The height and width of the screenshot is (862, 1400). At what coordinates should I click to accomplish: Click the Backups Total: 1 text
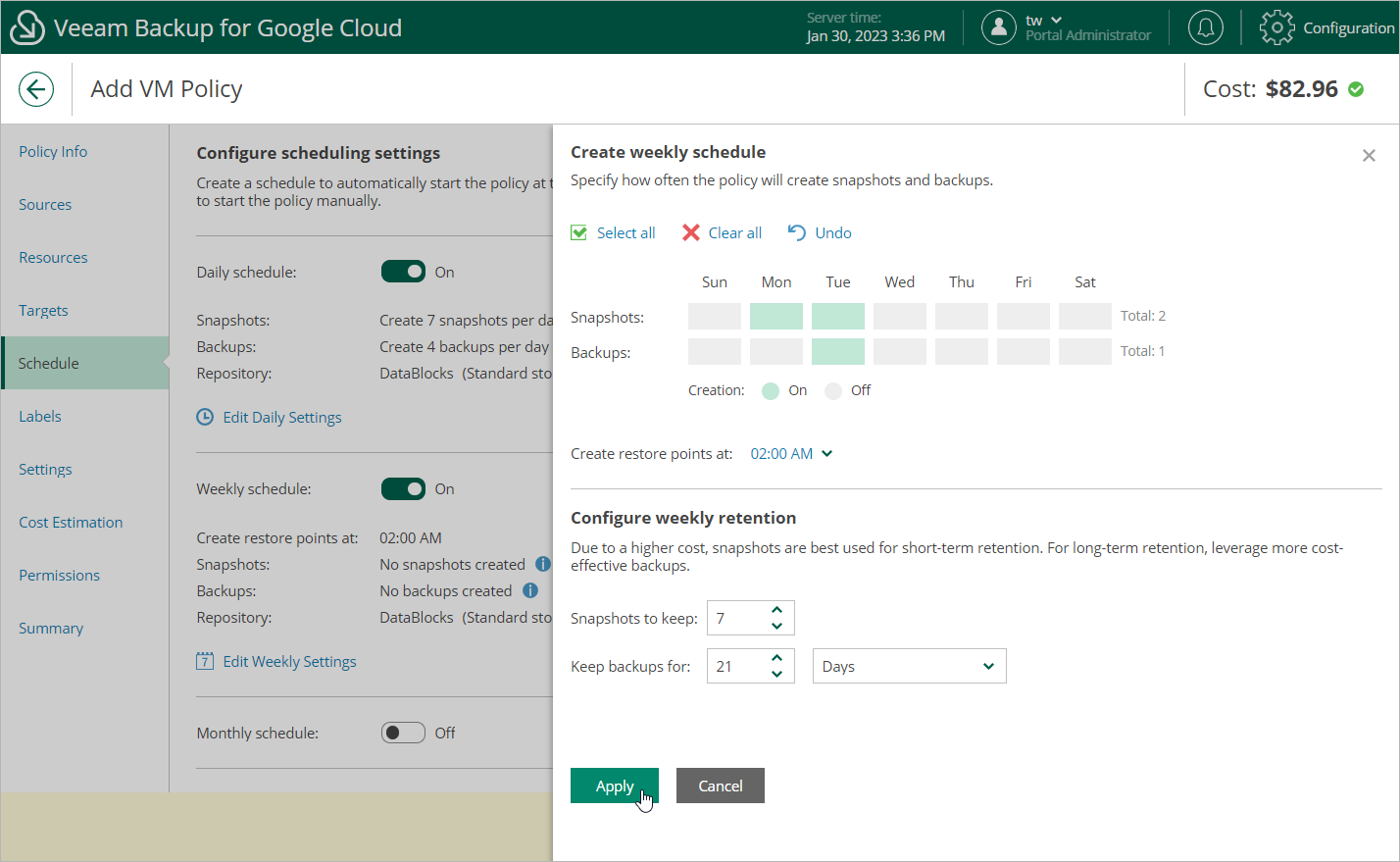click(x=1143, y=351)
